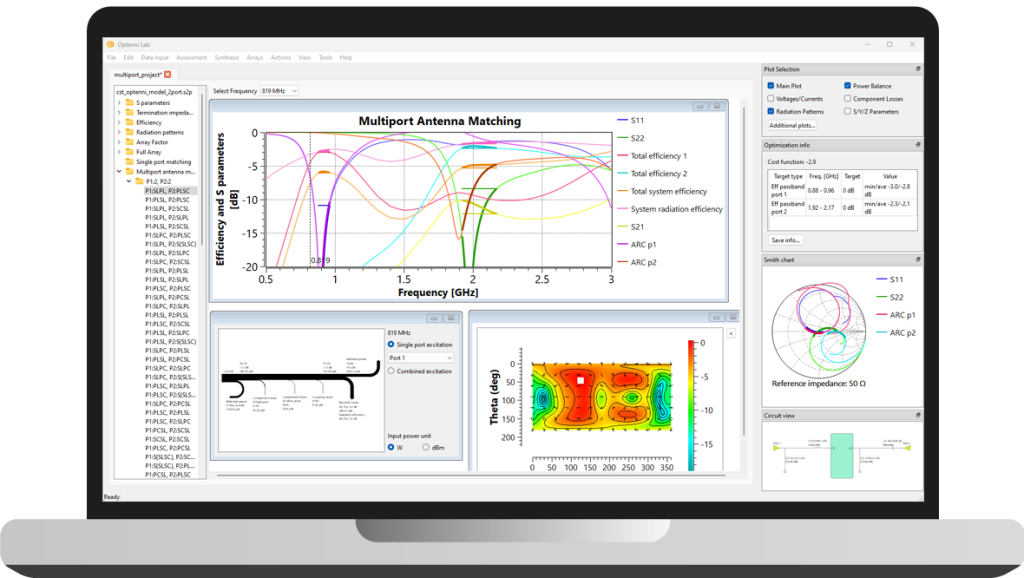The image size is (1024, 578).
Task: Open the Arrays menu
Action: 255,57
